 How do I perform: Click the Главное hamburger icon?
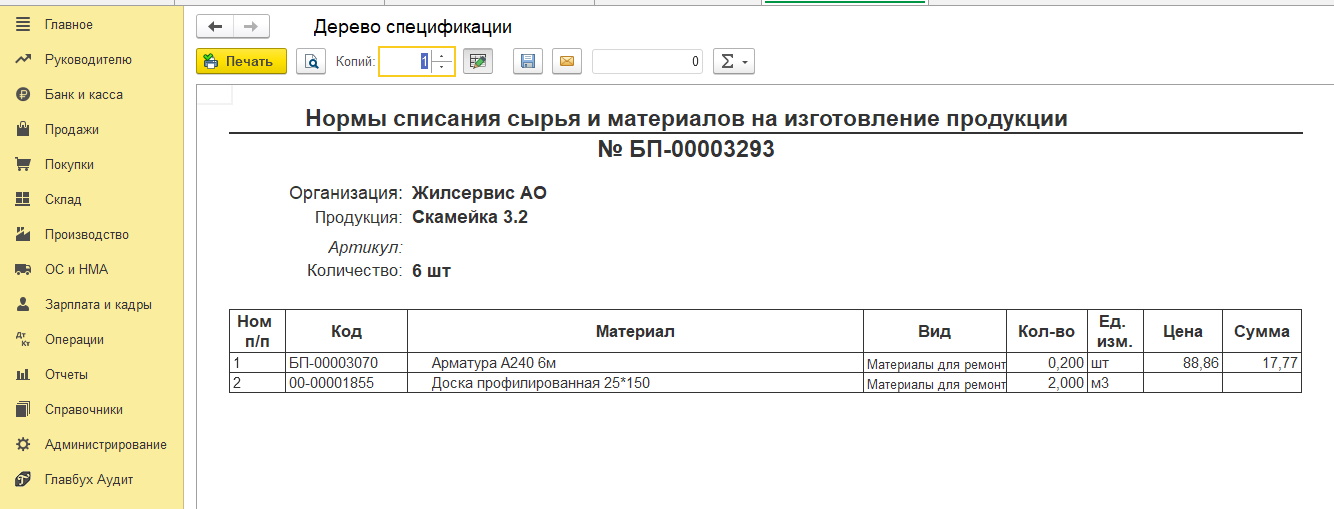tap(23, 24)
